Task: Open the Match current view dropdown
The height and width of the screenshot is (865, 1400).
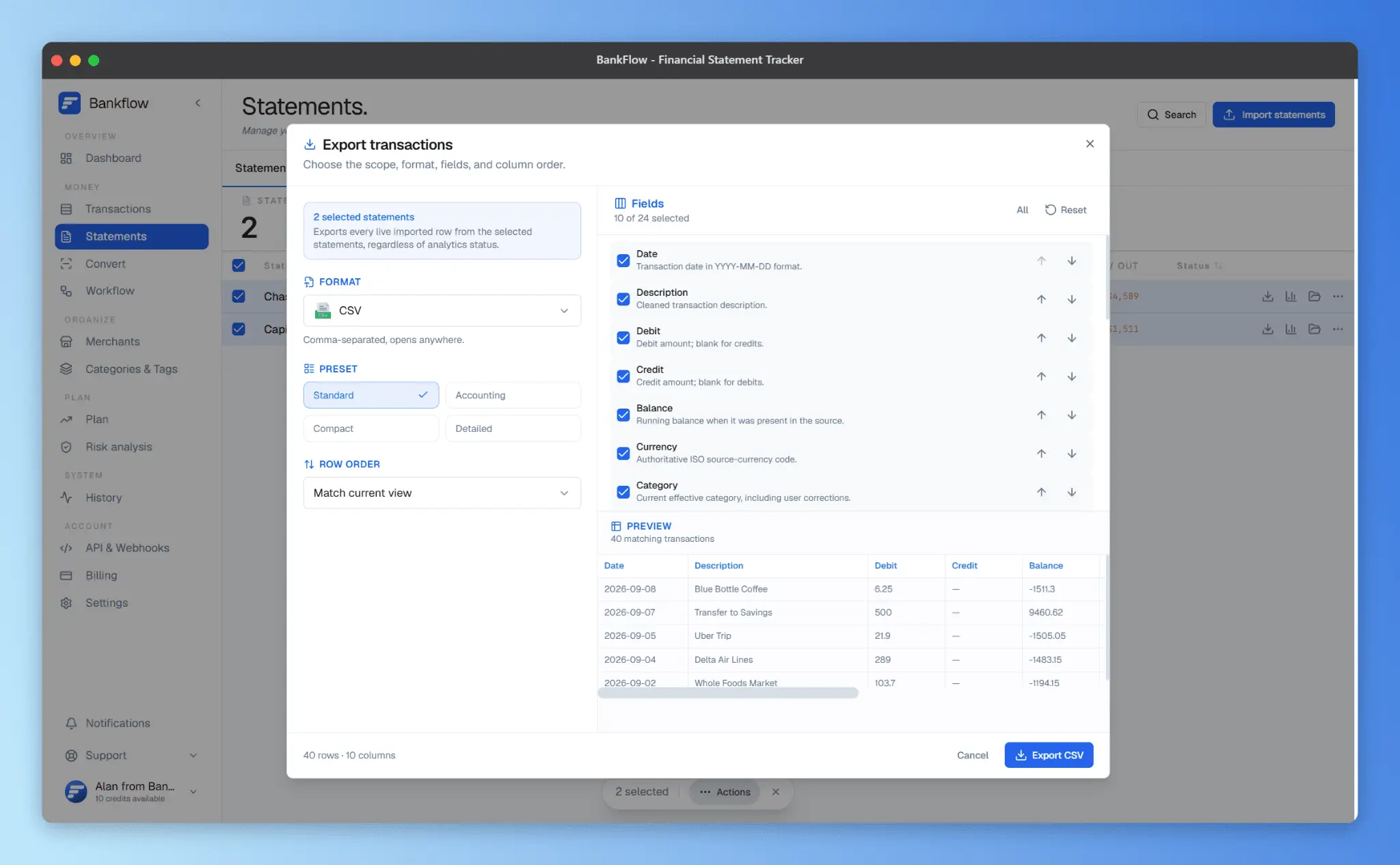Action: [442, 493]
